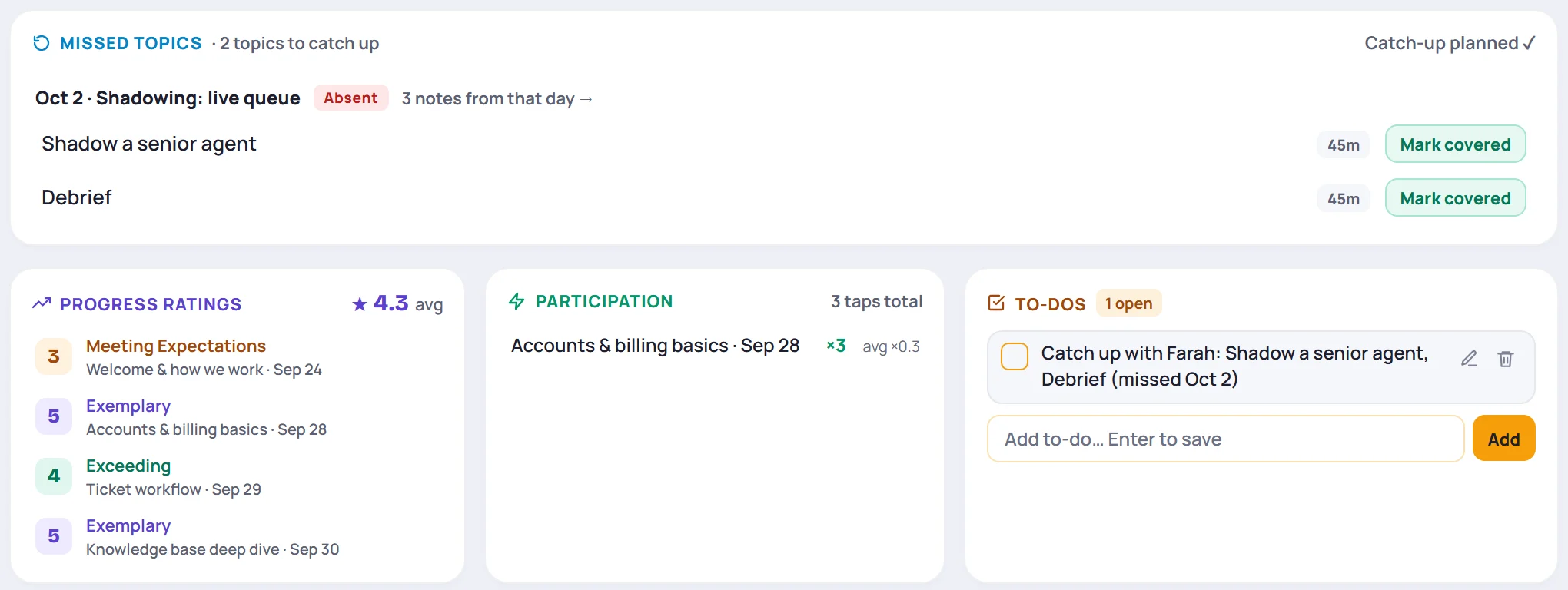Select Exemplary Knowledge base deep dive rating
Viewport: 1568px width, 590px height.
[x=238, y=537]
